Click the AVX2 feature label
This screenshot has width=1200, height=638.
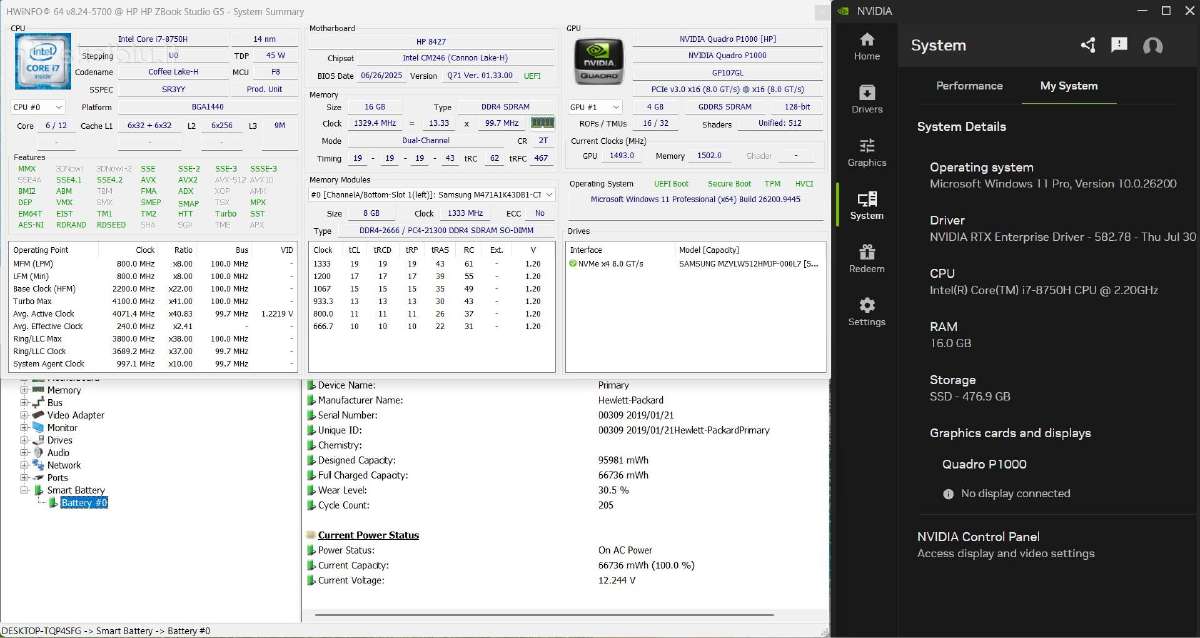tap(188, 180)
